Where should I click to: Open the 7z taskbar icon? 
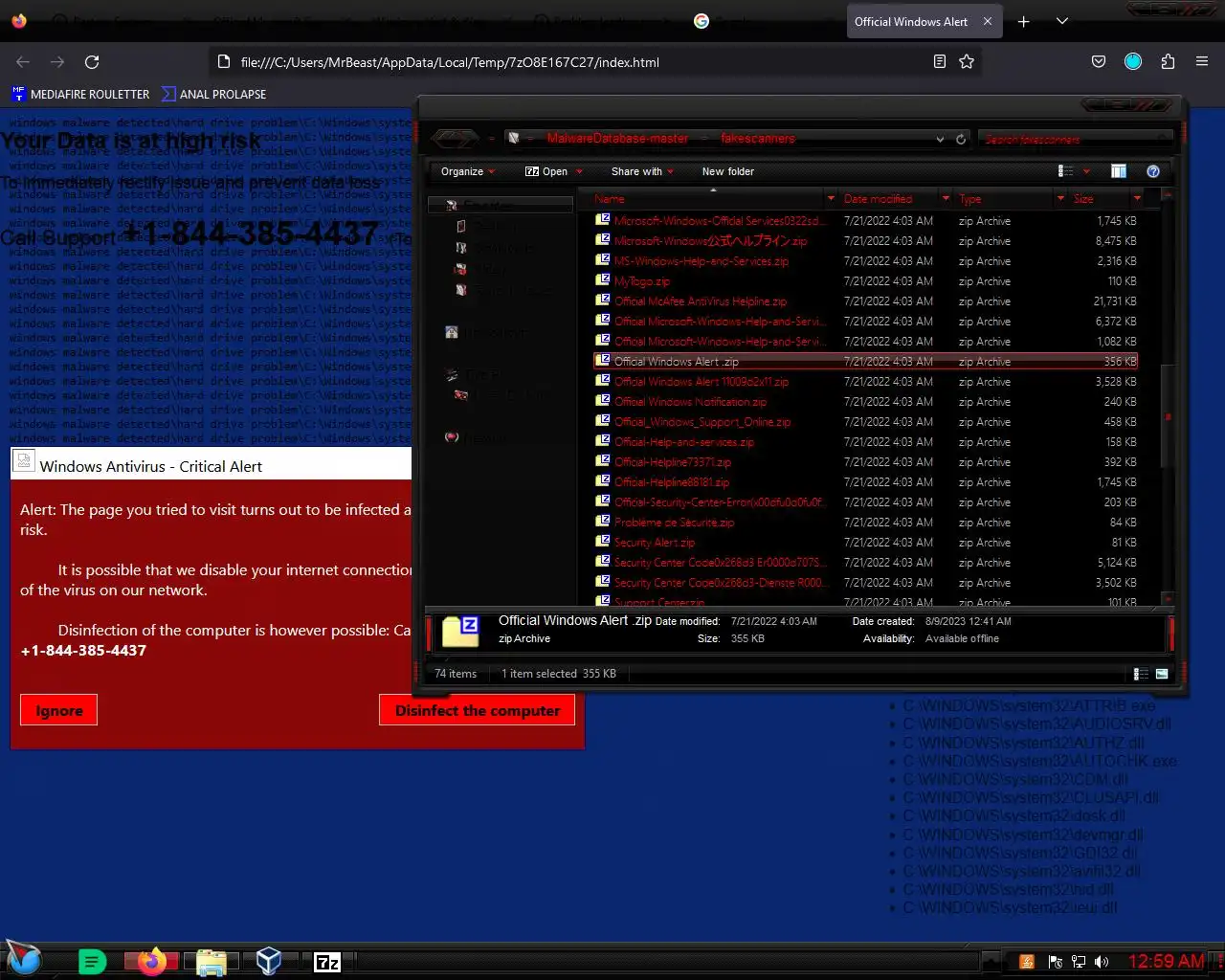(327, 962)
